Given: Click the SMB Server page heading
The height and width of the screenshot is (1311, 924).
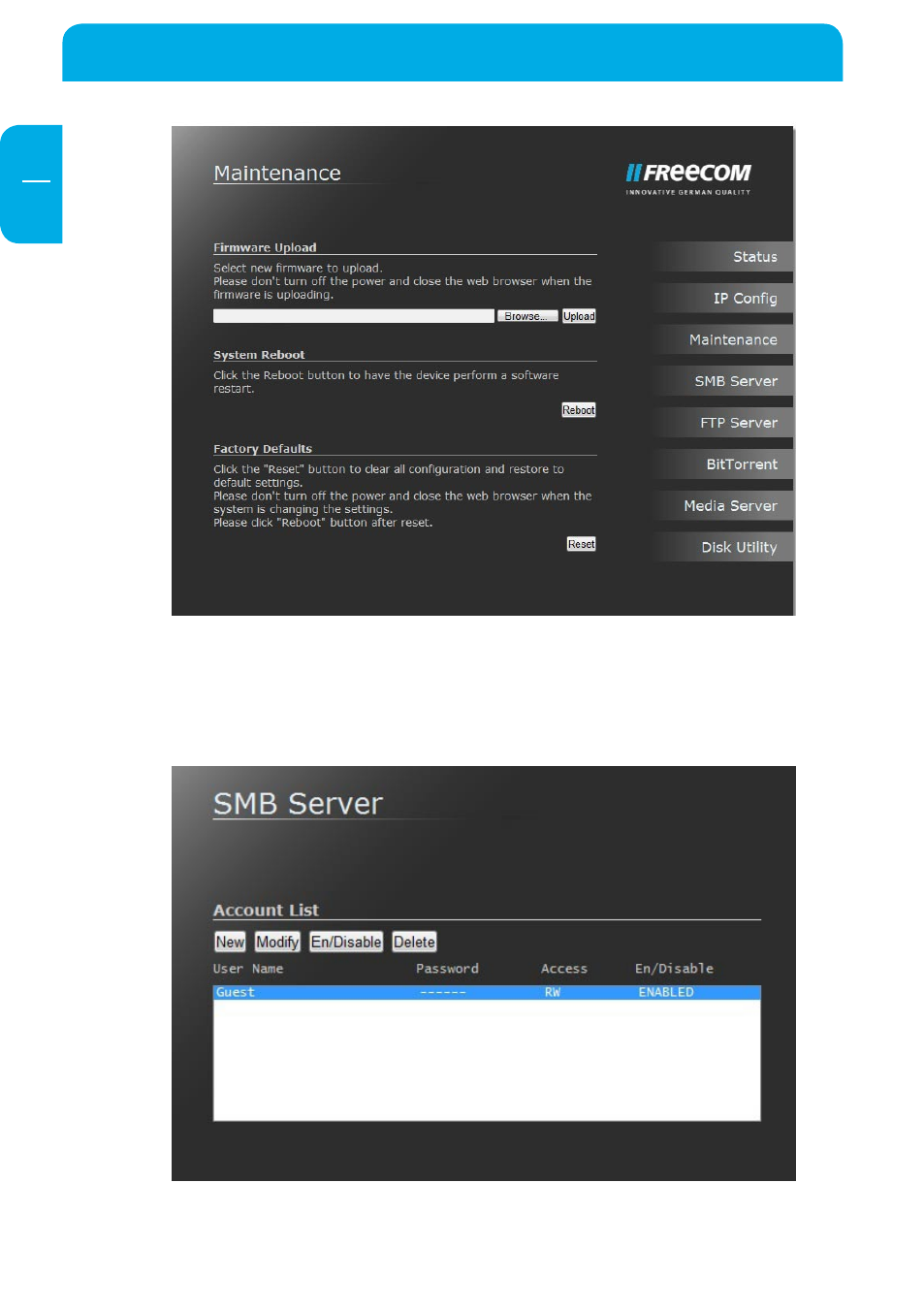Looking at the screenshot, I should [x=298, y=804].
